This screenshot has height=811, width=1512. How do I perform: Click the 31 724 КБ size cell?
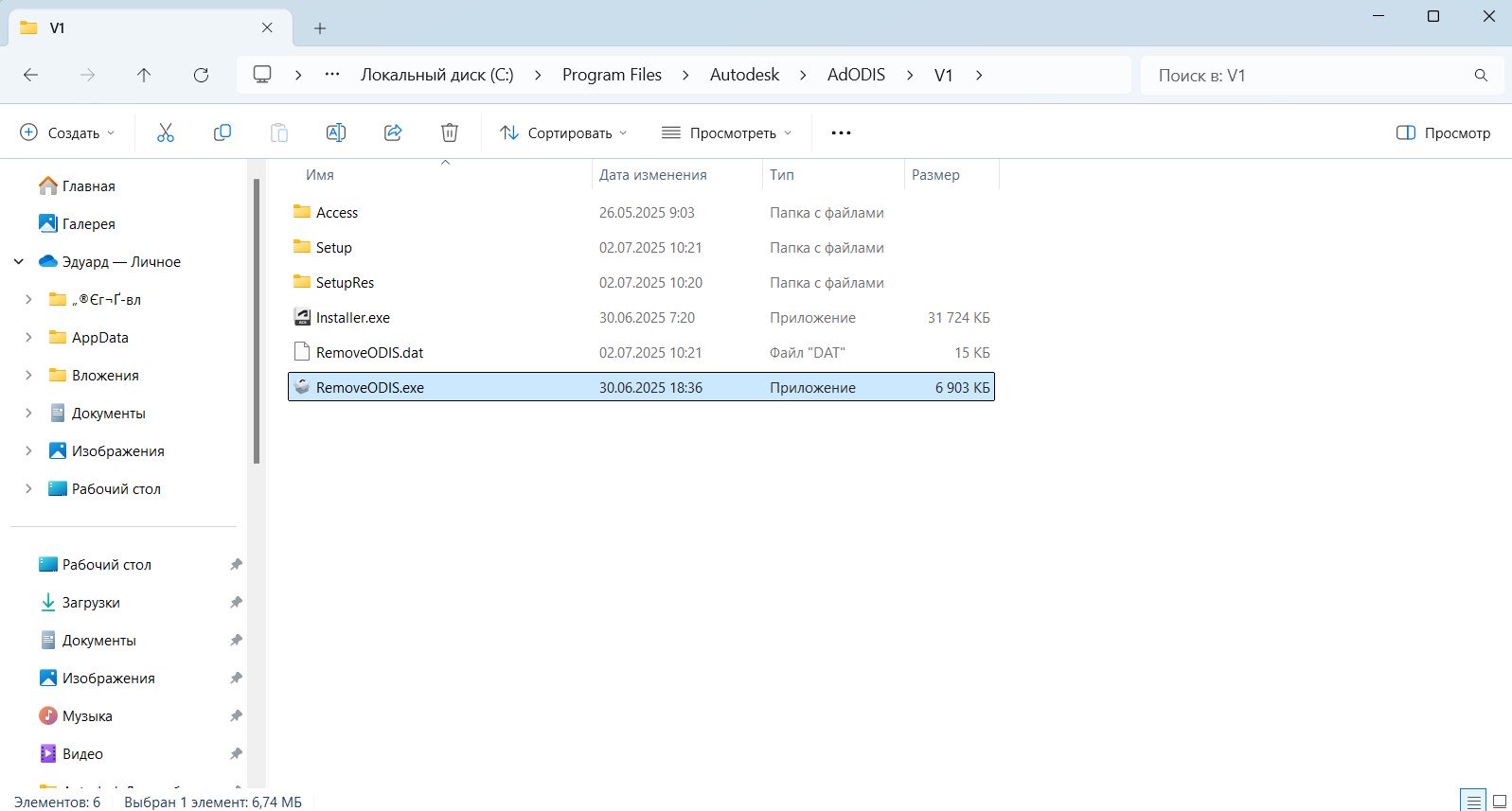(x=958, y=317)
